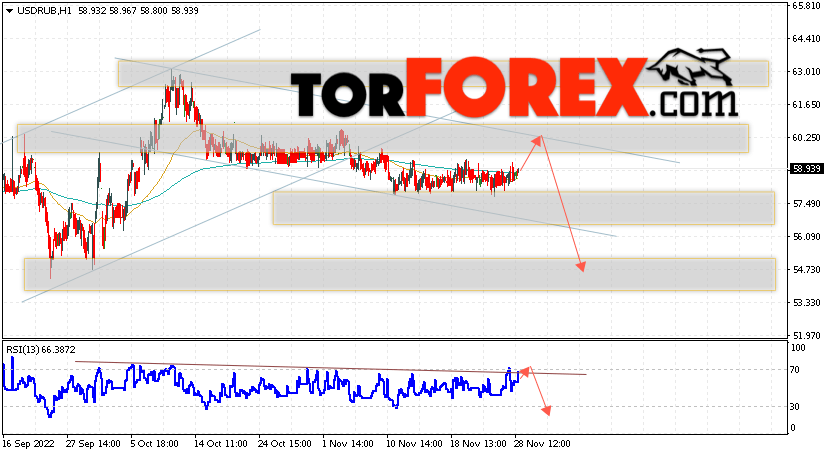Click the OHLC values 58.932 58.967 58.800 58.939
This screenshot has height=455, width=828.
point(138,11)
